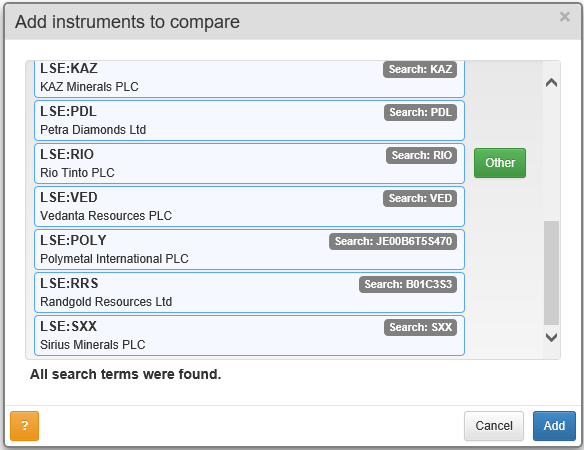Click the green Other button

(x=500, y=163)
